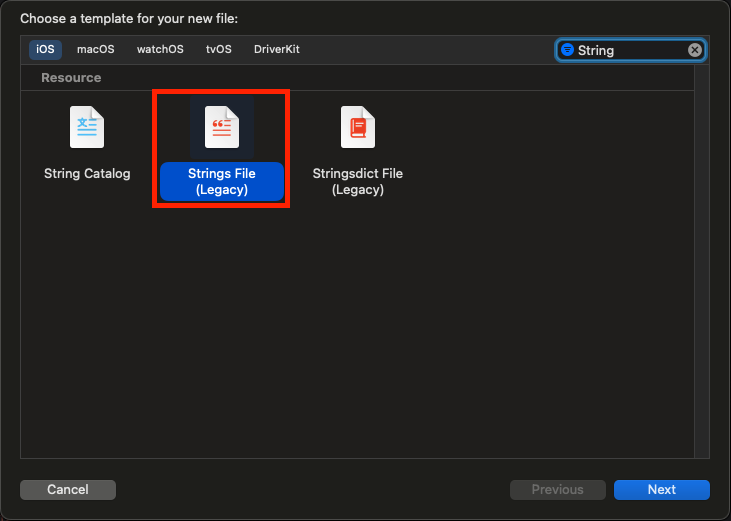Switch to the macOS platform tab
The image size is (731, 521).
96,49
